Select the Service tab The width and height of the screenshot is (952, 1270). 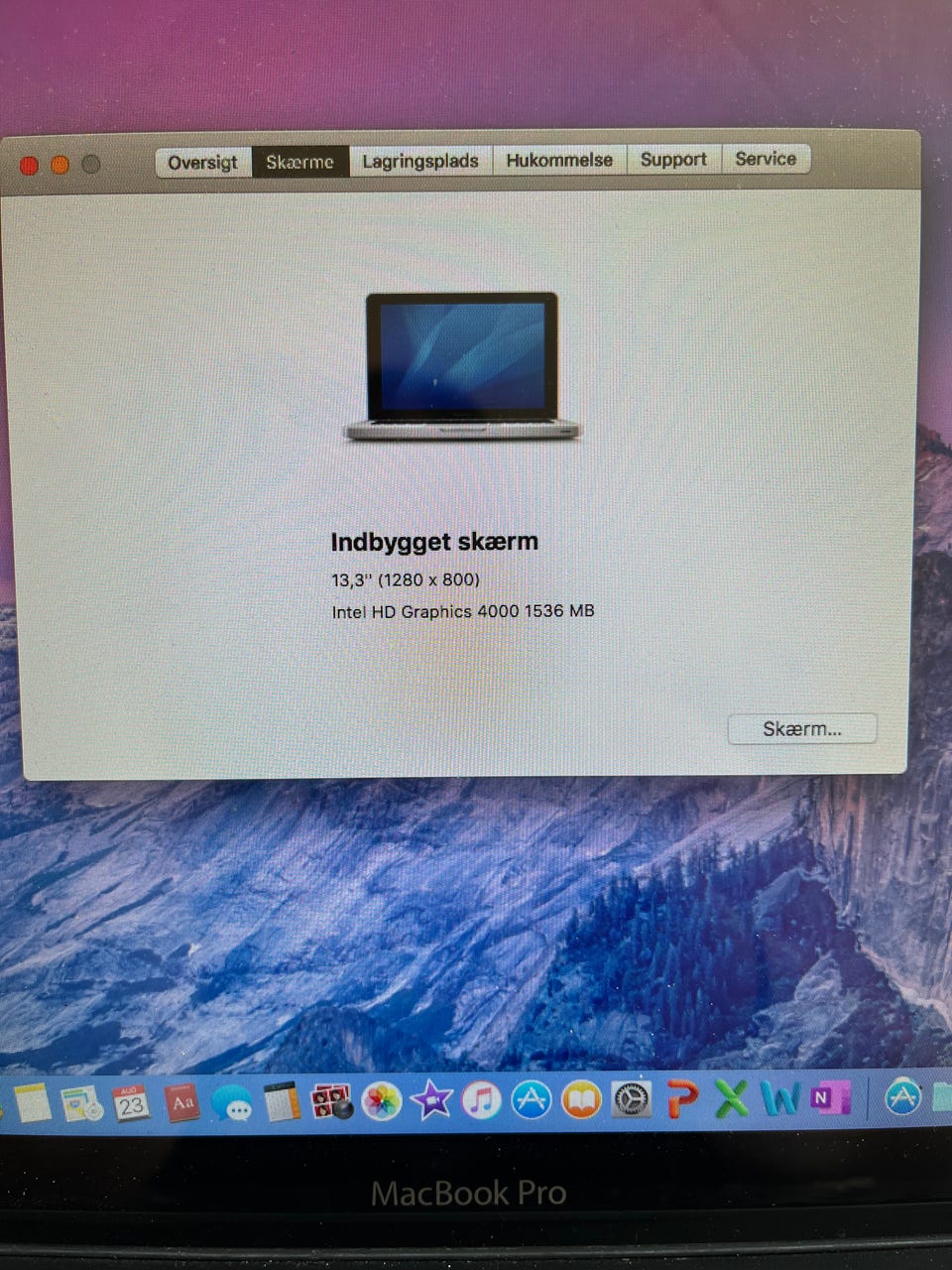[x=766, y=159]
